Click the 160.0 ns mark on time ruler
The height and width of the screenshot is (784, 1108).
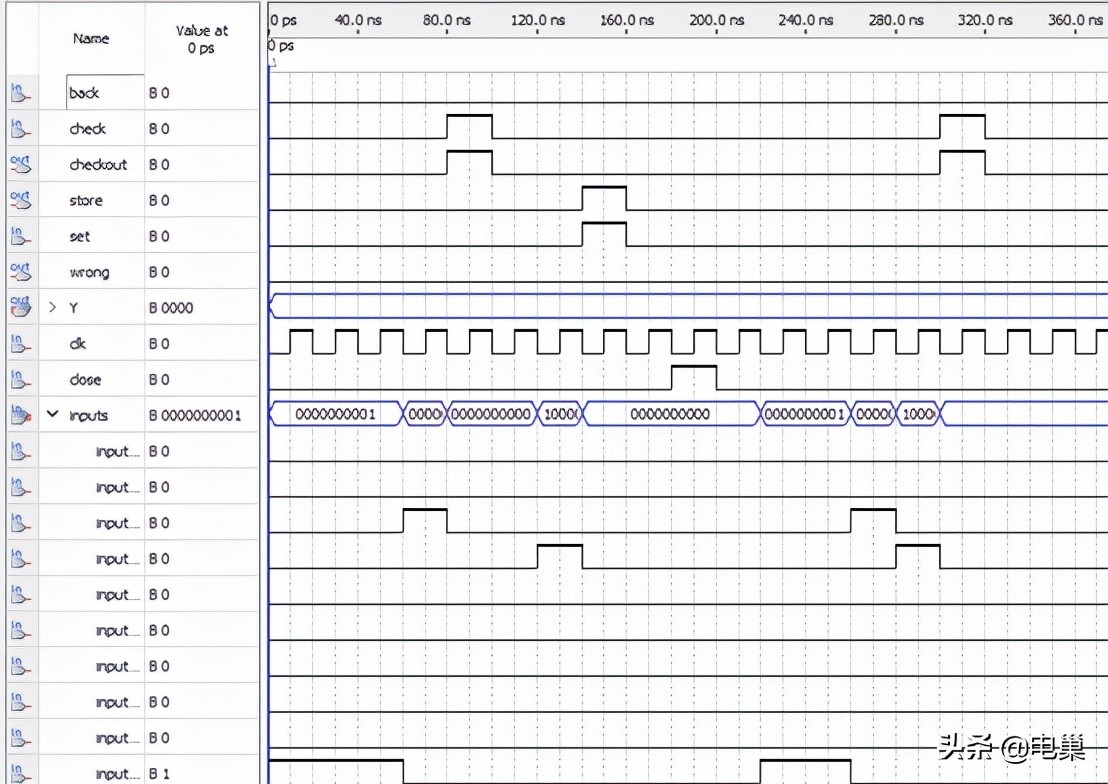[x=627, y=20]
